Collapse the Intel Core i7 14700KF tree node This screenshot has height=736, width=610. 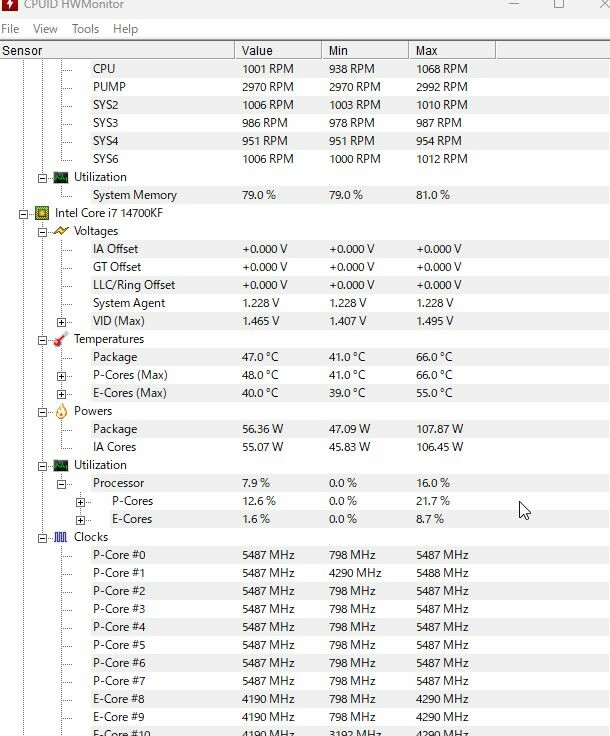click(24, 213)
